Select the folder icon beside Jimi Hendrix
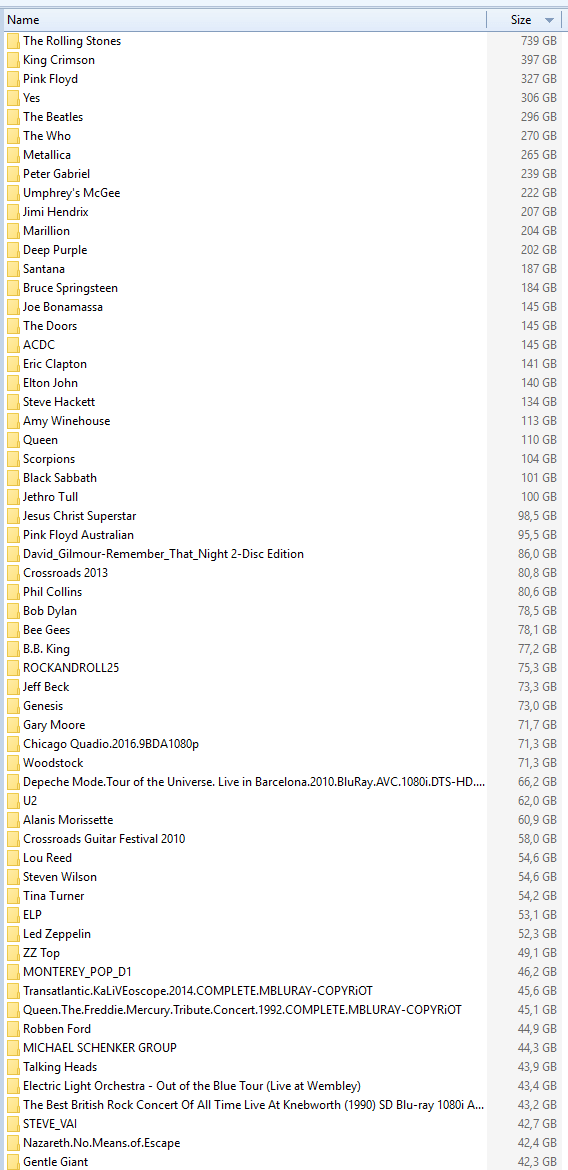The width and height of the screenshot is (568, 1170). click(x=13, y=212)
